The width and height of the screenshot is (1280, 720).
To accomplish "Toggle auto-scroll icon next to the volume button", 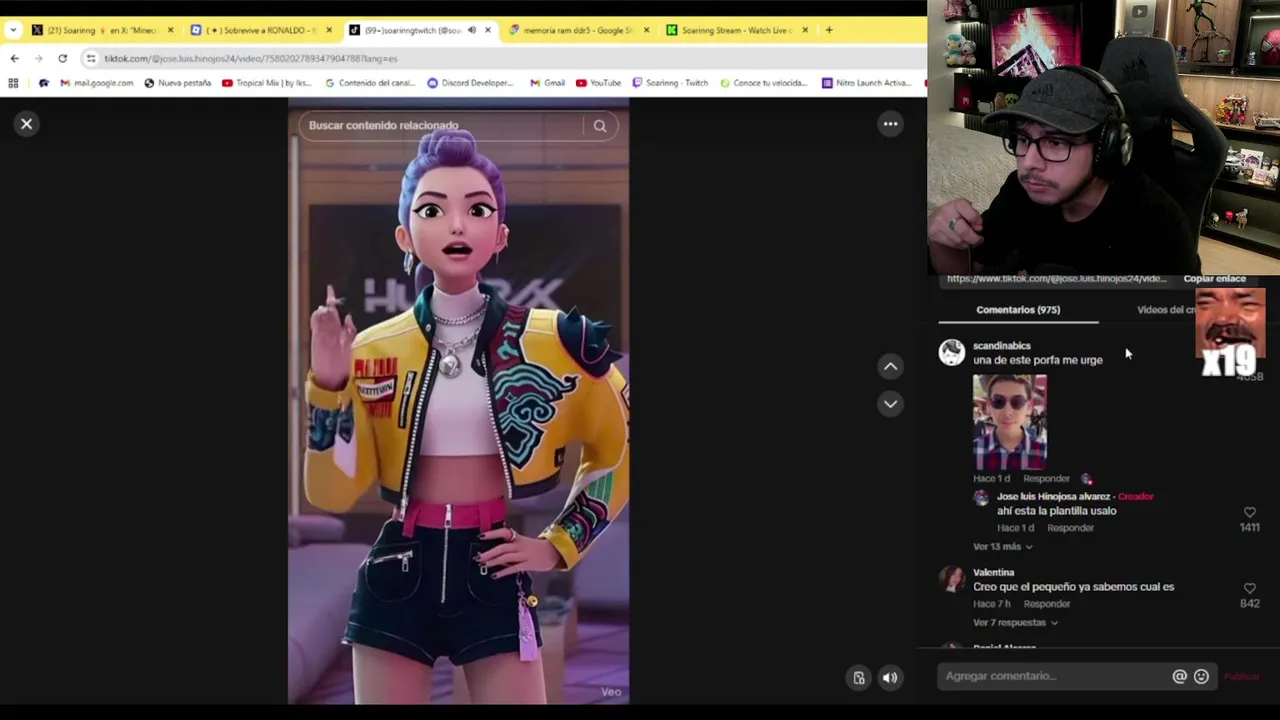I will click(858, 678).
